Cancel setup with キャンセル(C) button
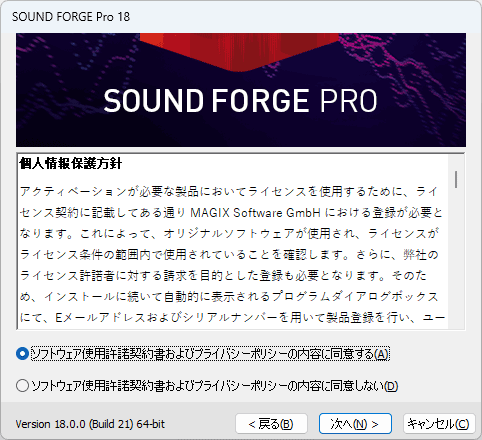Image resolution: width=482 pixels, height=440 pixels. (439, 424)
